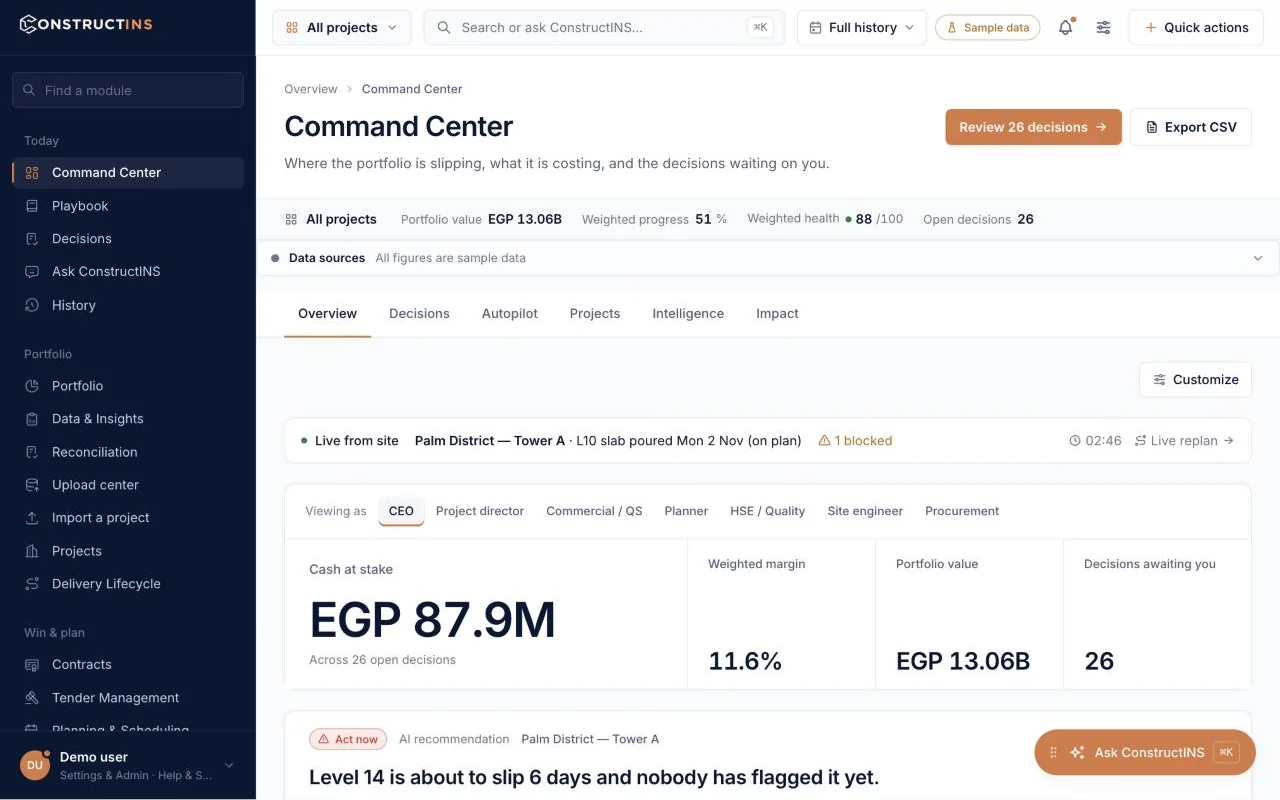This screenshot has height=800, width=1280.
Task: Open notifications bell icon
Action: tap(1066, 28)
